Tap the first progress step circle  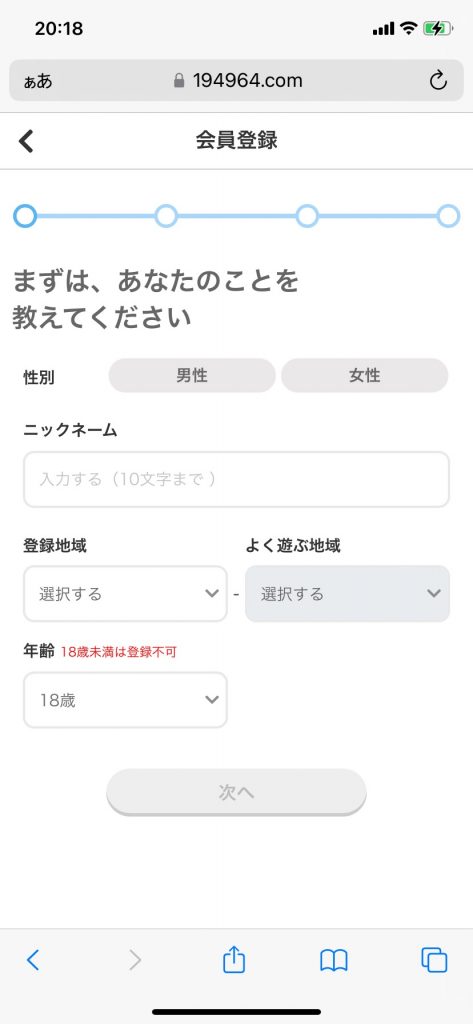pyautogui.click(x=25, y=216)
